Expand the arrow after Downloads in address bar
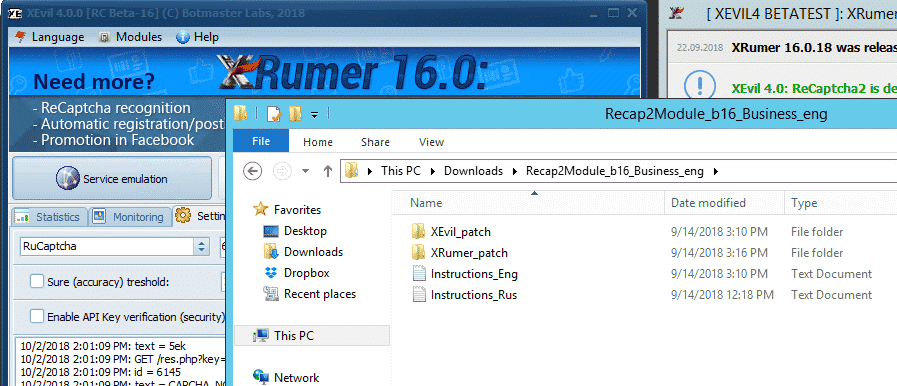This screenshot has width=897, height=386. (x=515, y=171)
